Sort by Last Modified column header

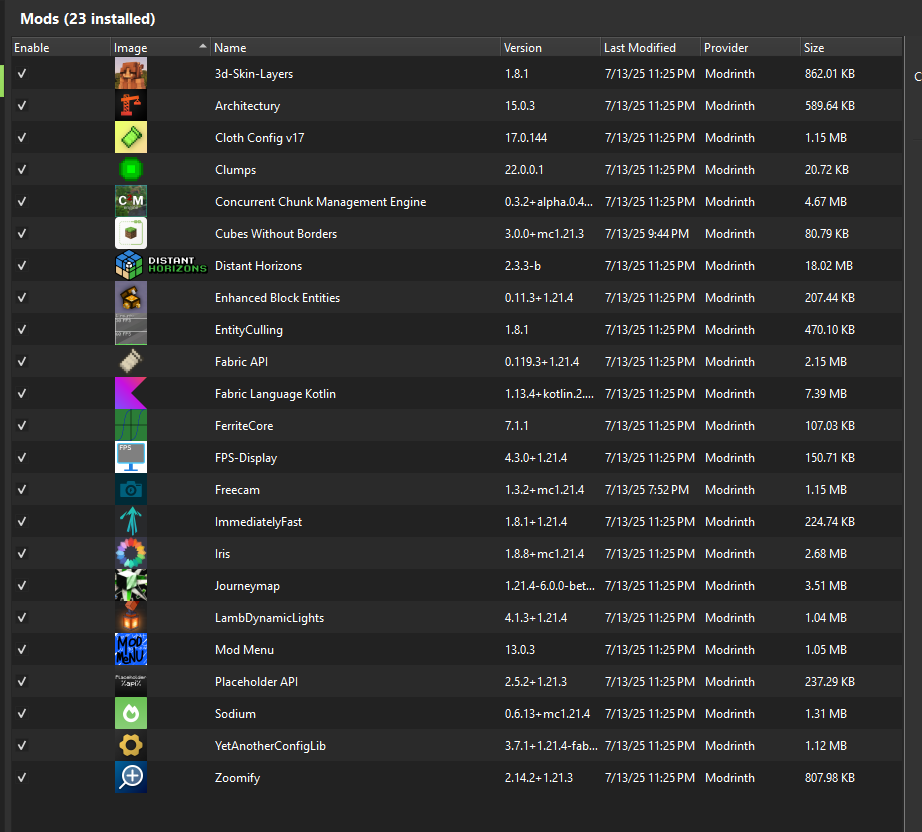[650, 47]
